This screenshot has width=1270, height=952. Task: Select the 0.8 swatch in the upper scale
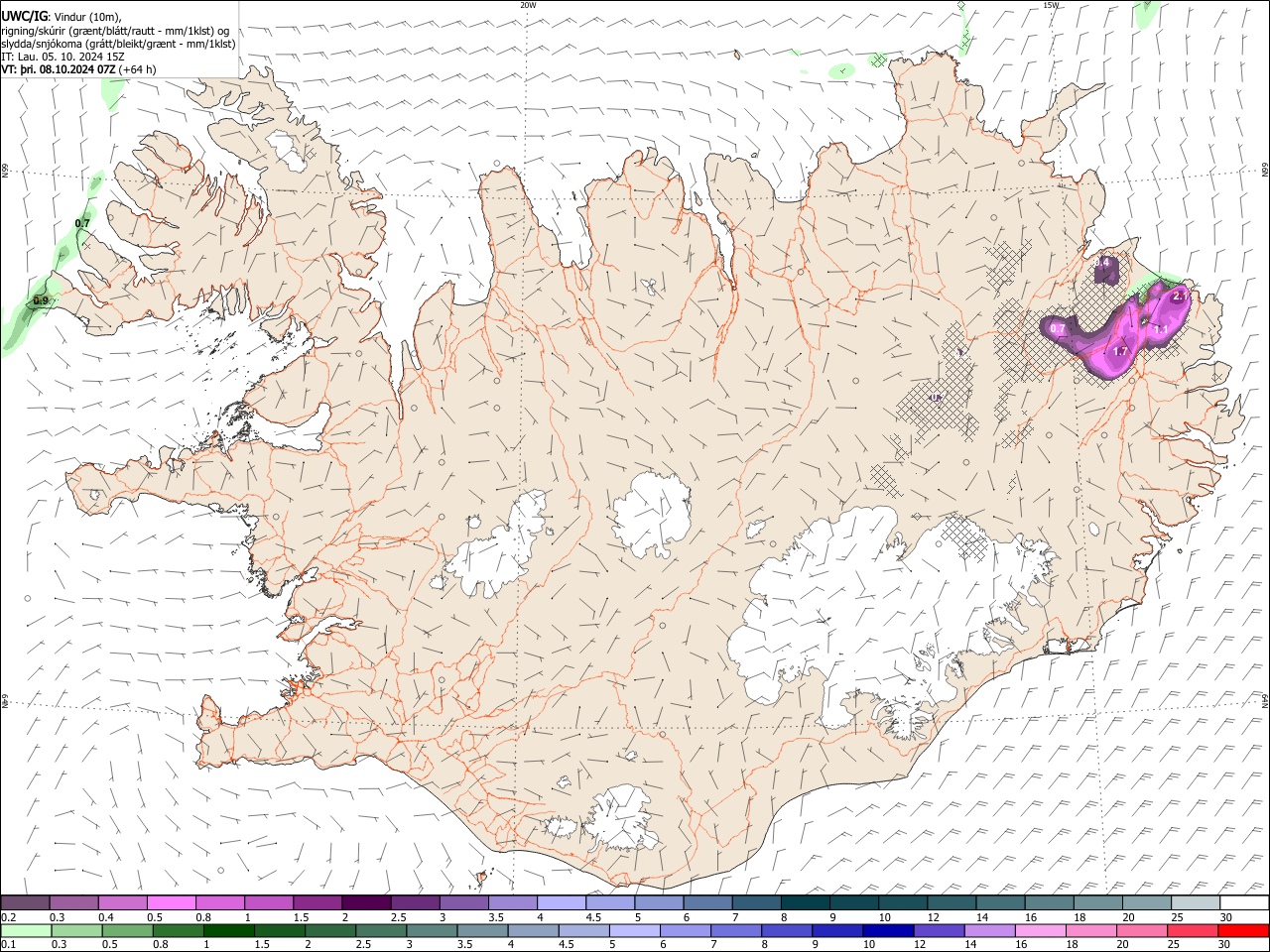(220, 902)
